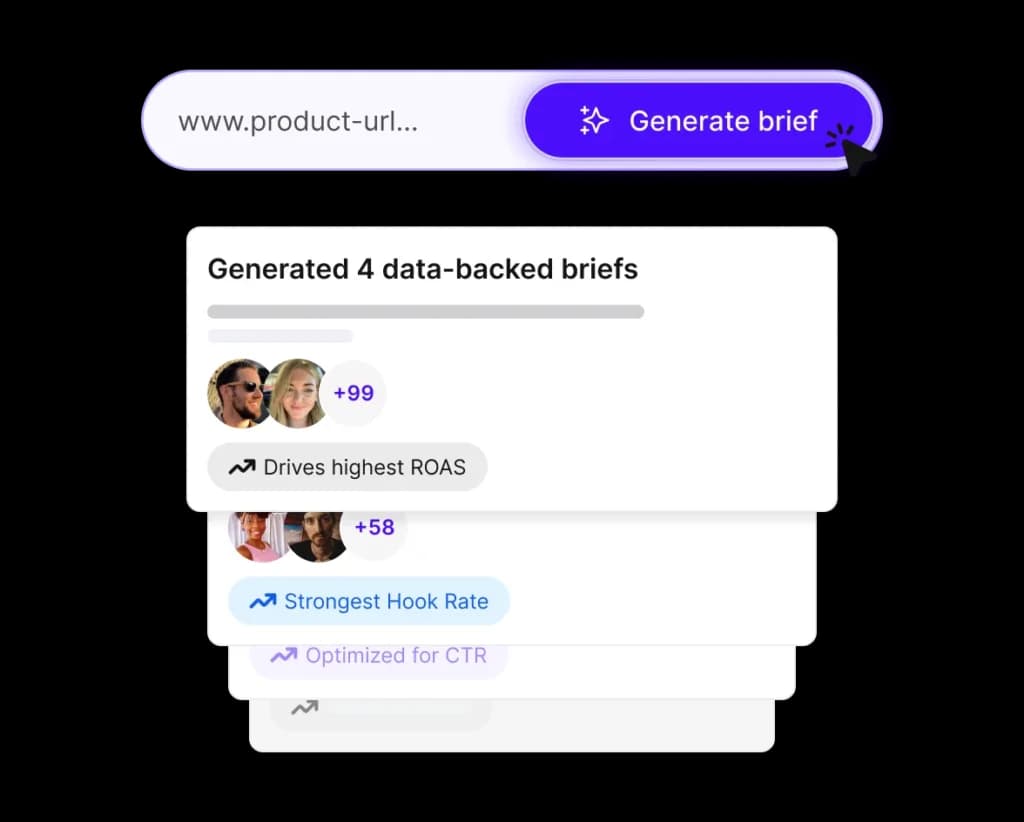Viewport: 1024px width, 822px height.
Task: Click the gray progress bar
Action: [425, 311]
